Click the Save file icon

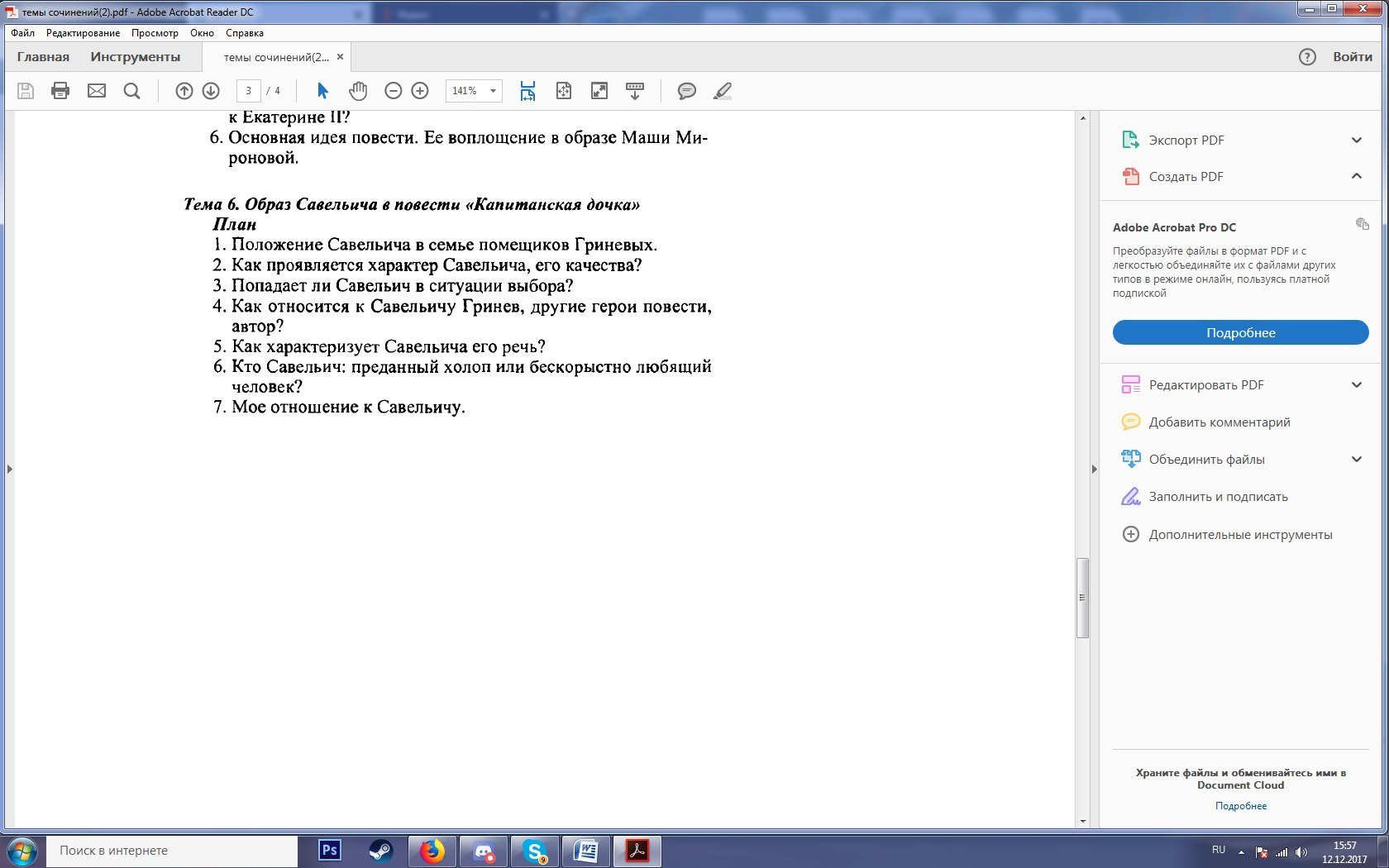pos(26,91)
